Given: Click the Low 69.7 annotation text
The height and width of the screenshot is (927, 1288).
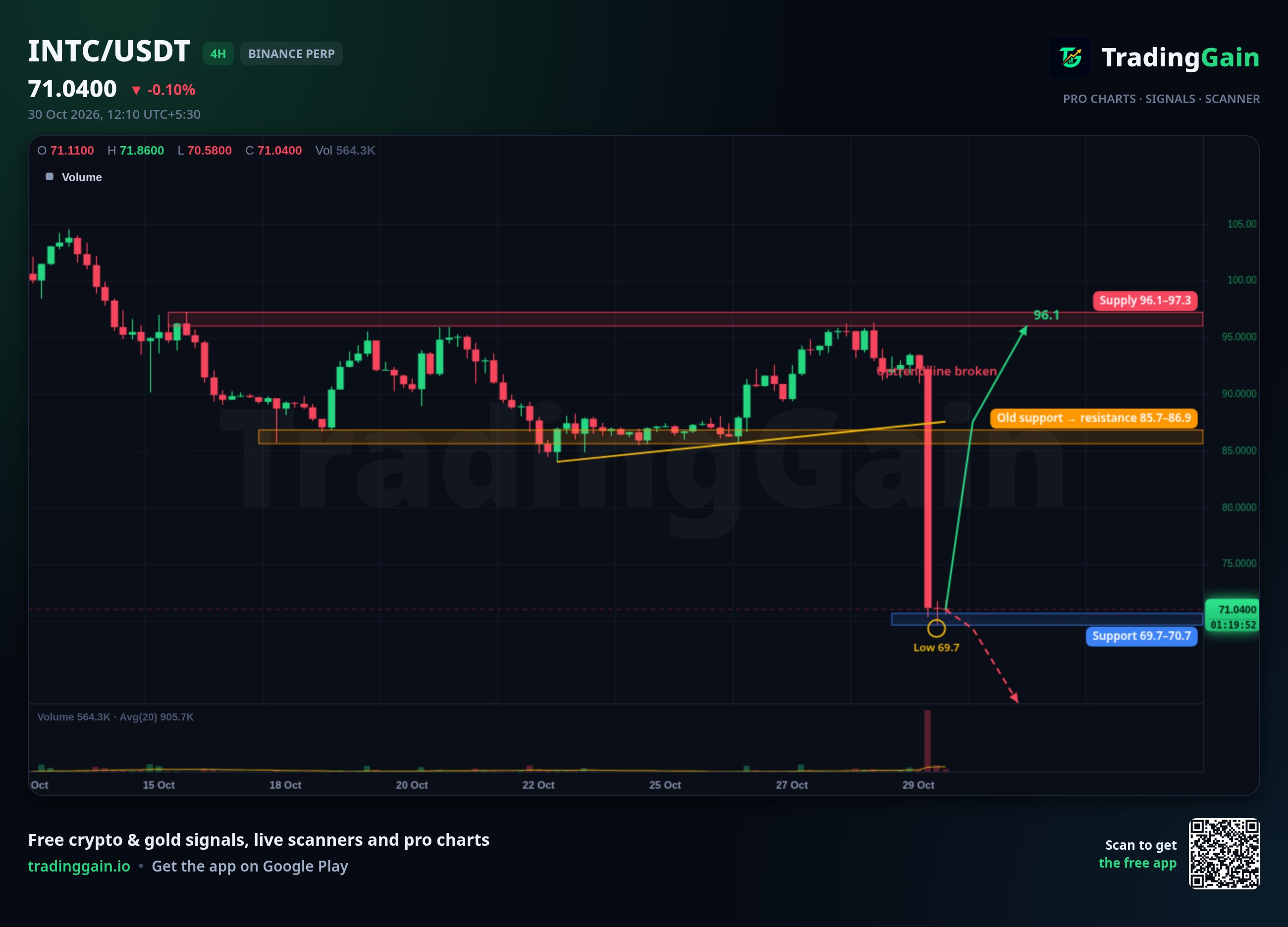Looking at the screenshot, I should 936,648.
